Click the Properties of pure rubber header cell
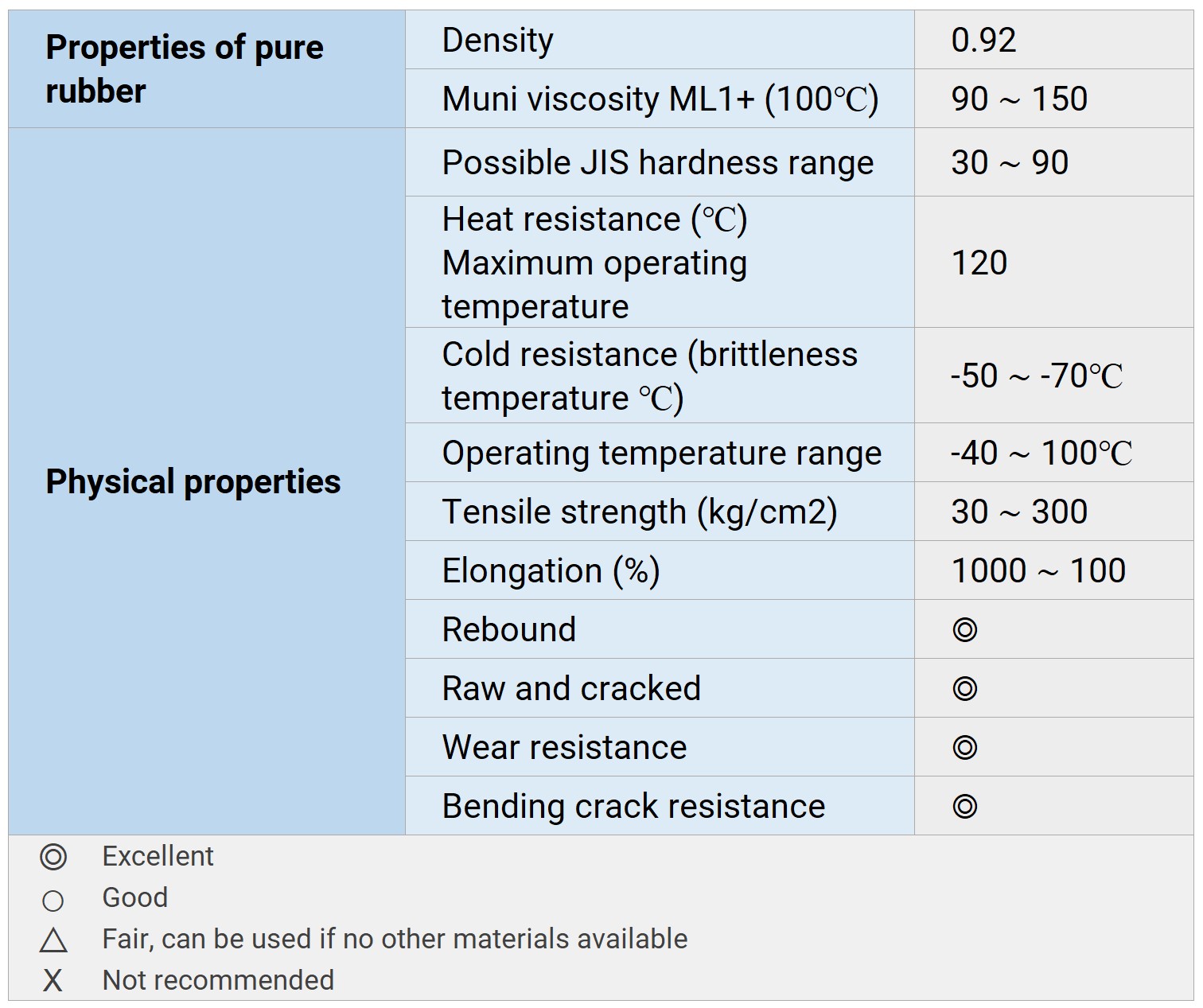This screenshot has height=1008, width=1203. tap(185, 69)
